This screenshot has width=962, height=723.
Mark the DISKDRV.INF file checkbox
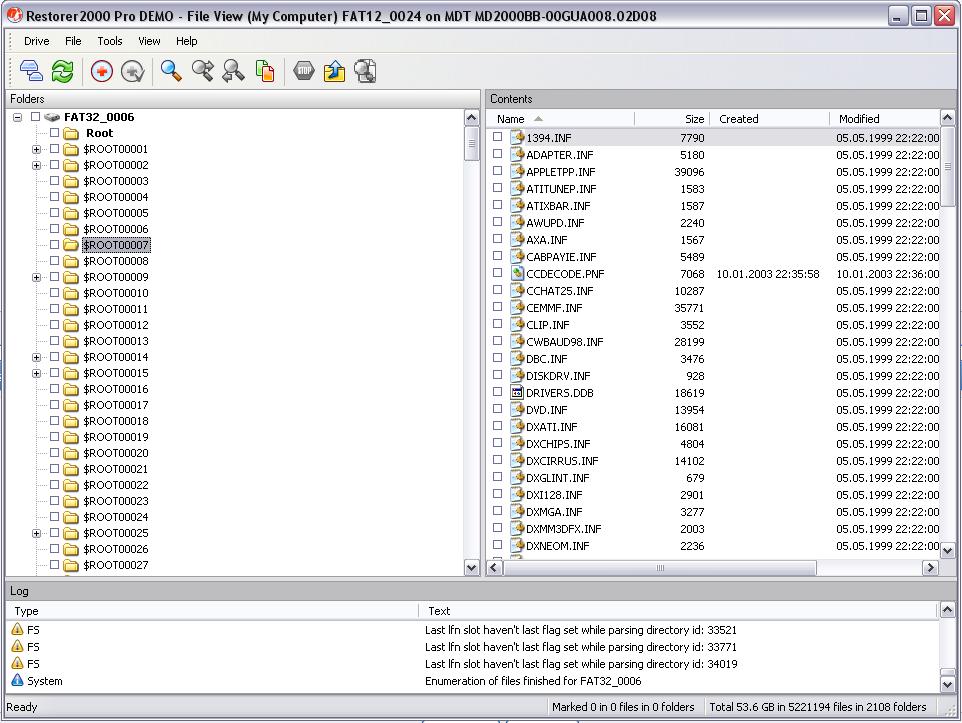coord(498,375)
